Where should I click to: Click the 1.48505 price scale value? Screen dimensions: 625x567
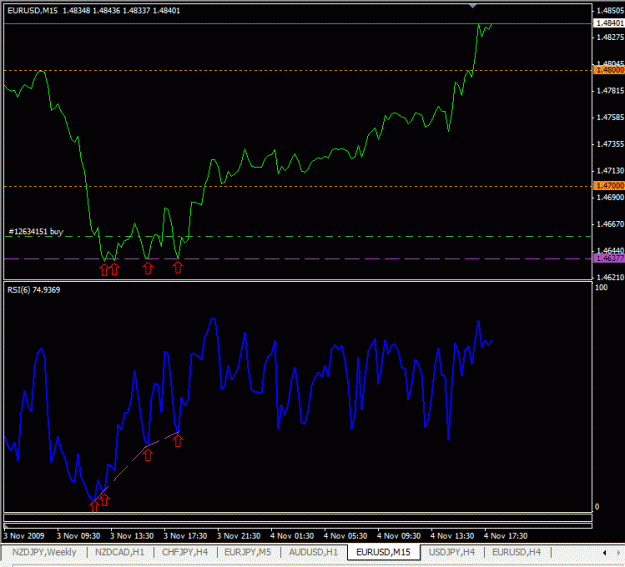pos(610,11)
